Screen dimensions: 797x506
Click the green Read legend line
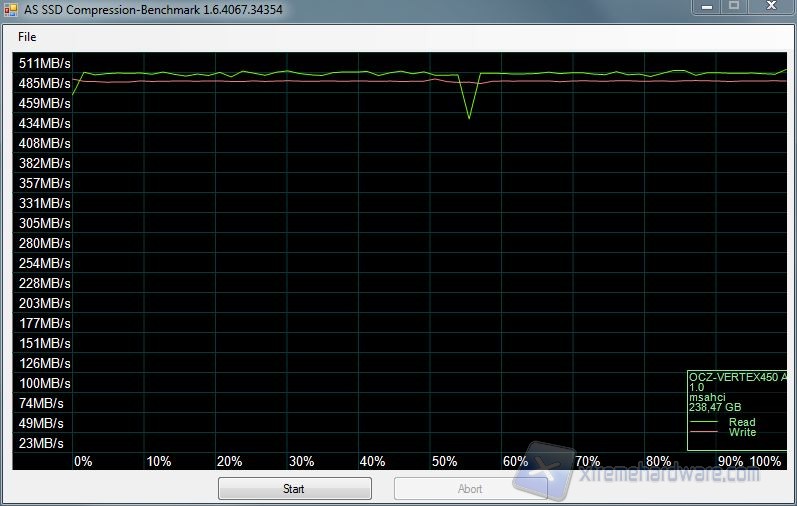click(x=705, y=422)
